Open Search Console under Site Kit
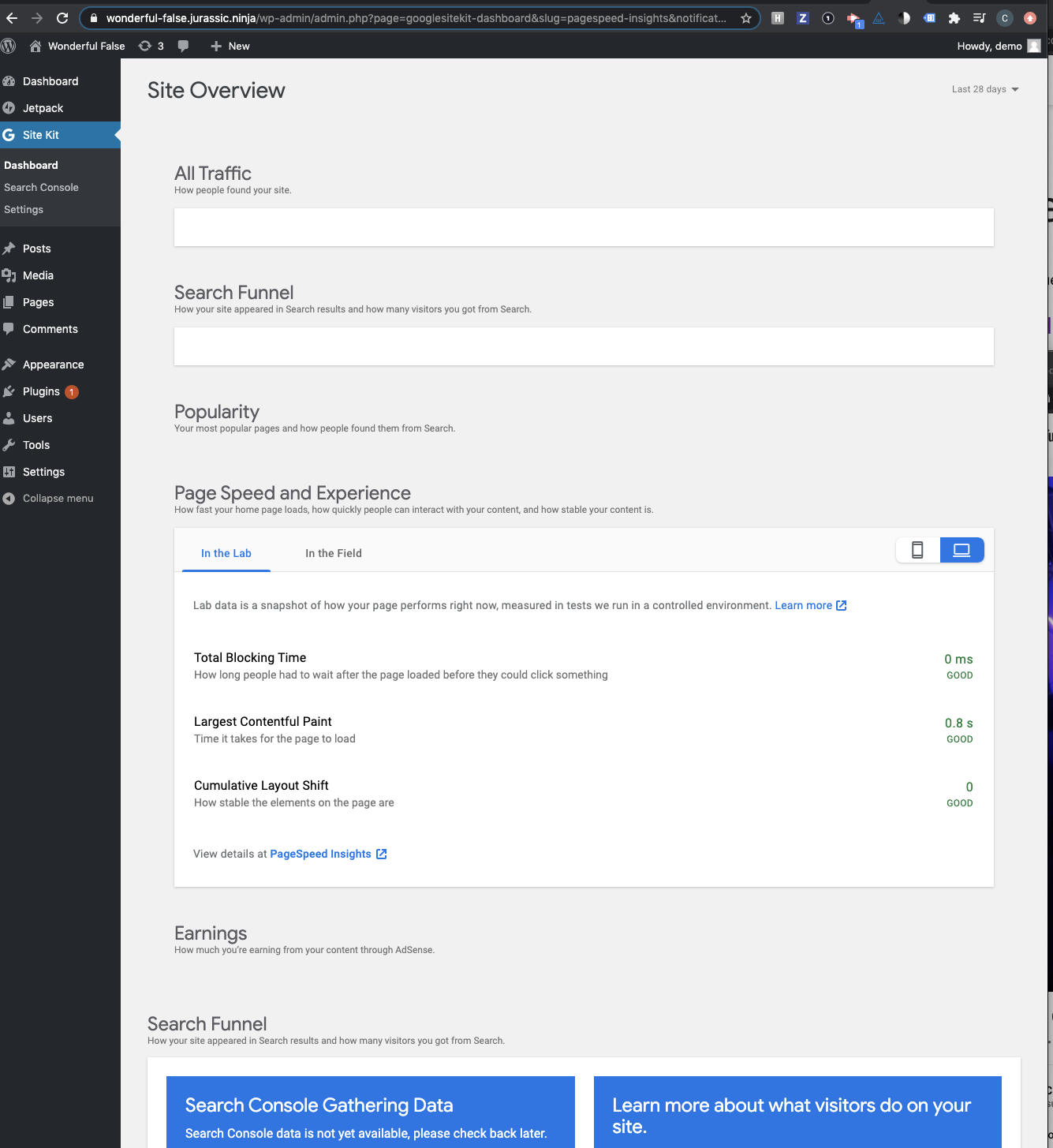 click(x=41, y=187)
